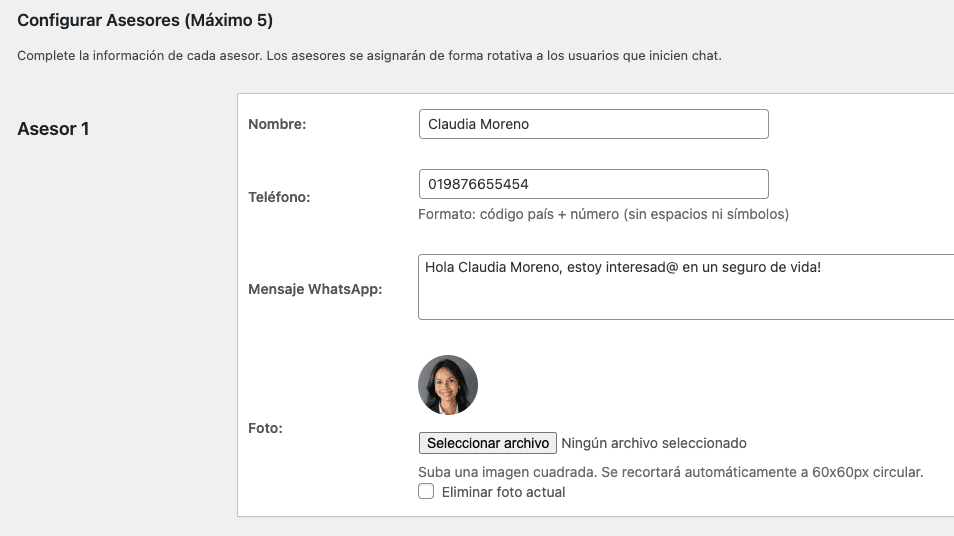954x536 pixels.
Task: Click the advisor rotation description paragraph
Action: (369, 56)
